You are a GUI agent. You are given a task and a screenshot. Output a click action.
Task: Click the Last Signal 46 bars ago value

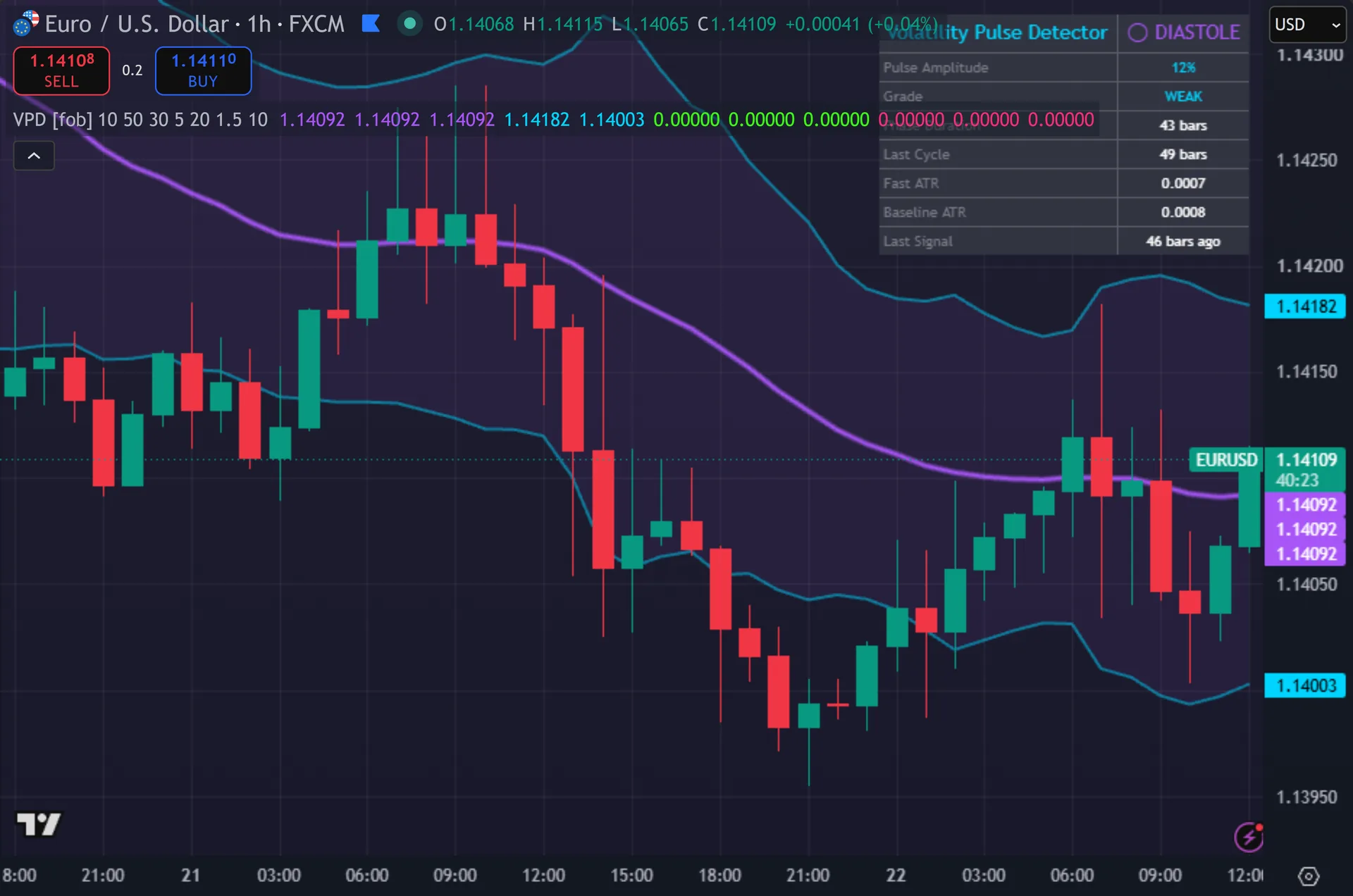point(1183,241)
